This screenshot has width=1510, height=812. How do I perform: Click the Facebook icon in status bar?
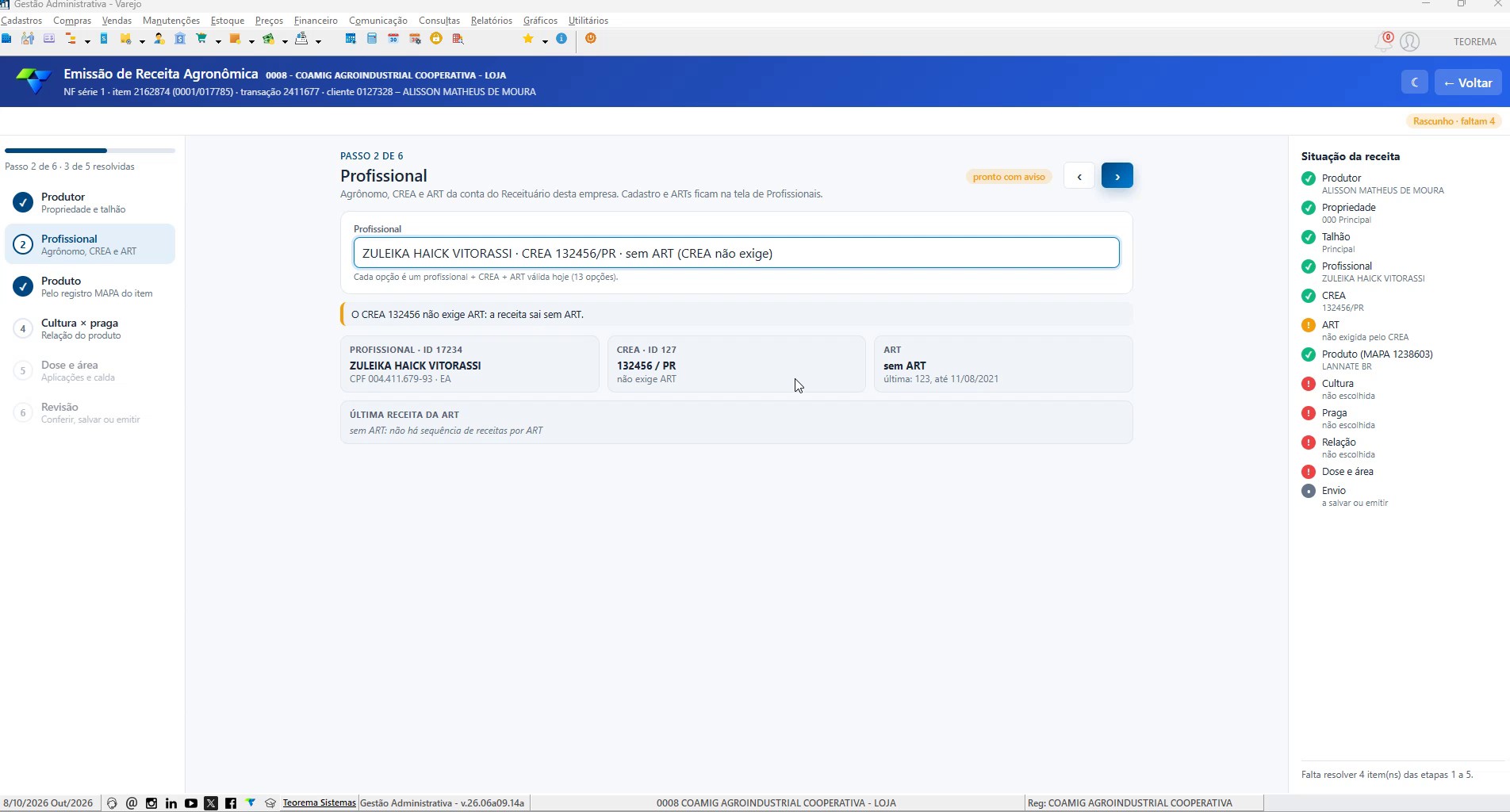[231, 803]
